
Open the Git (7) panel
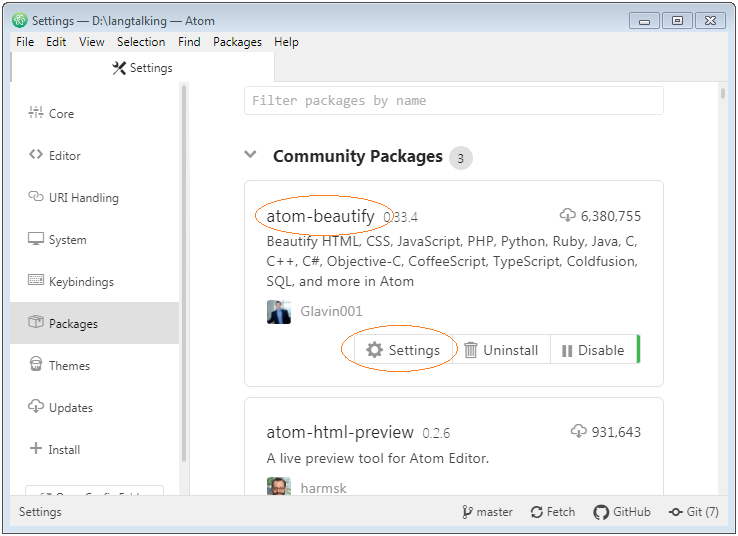point(694,512)
